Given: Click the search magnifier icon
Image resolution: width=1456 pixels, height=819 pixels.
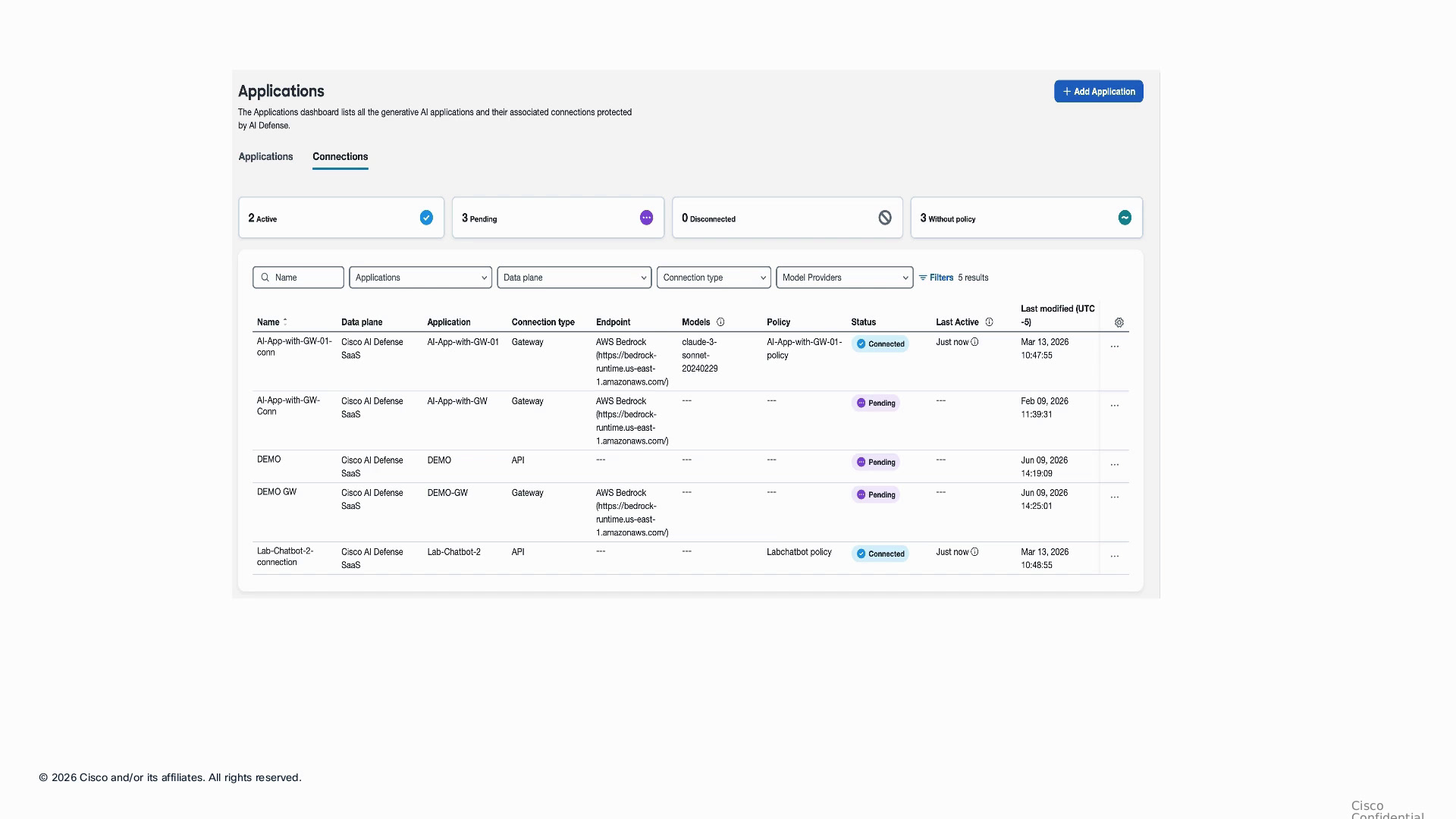Looking at the screenshot, I should click(x=265, y=278).
